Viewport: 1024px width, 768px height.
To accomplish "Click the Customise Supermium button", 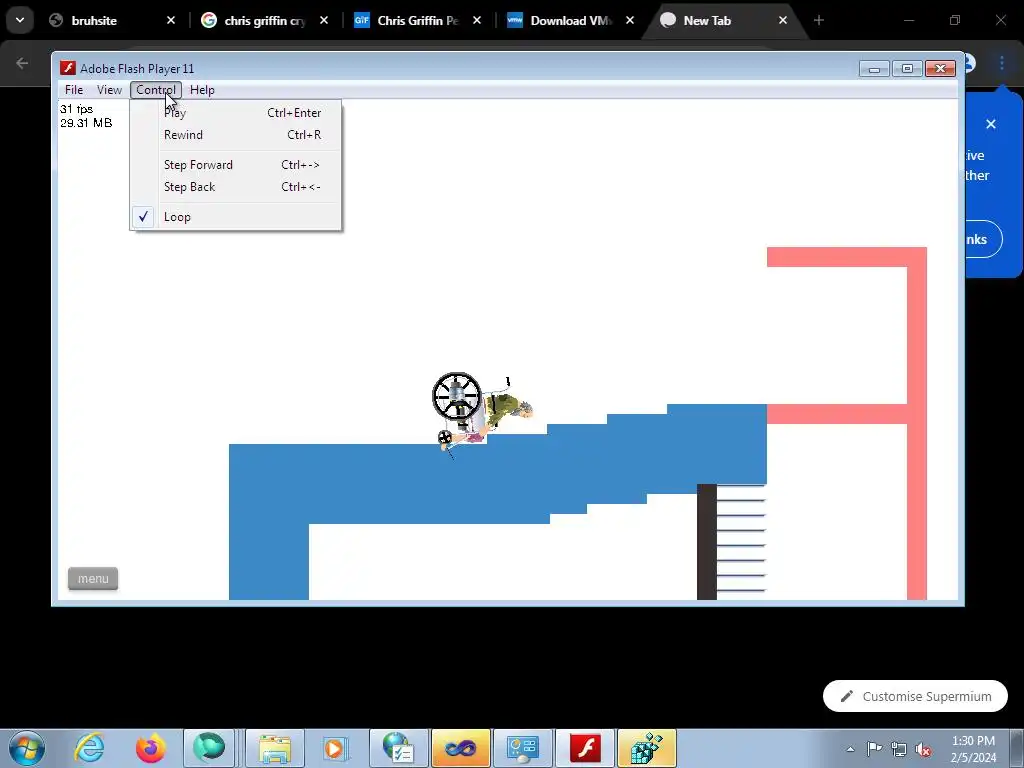I will (915, 696).
